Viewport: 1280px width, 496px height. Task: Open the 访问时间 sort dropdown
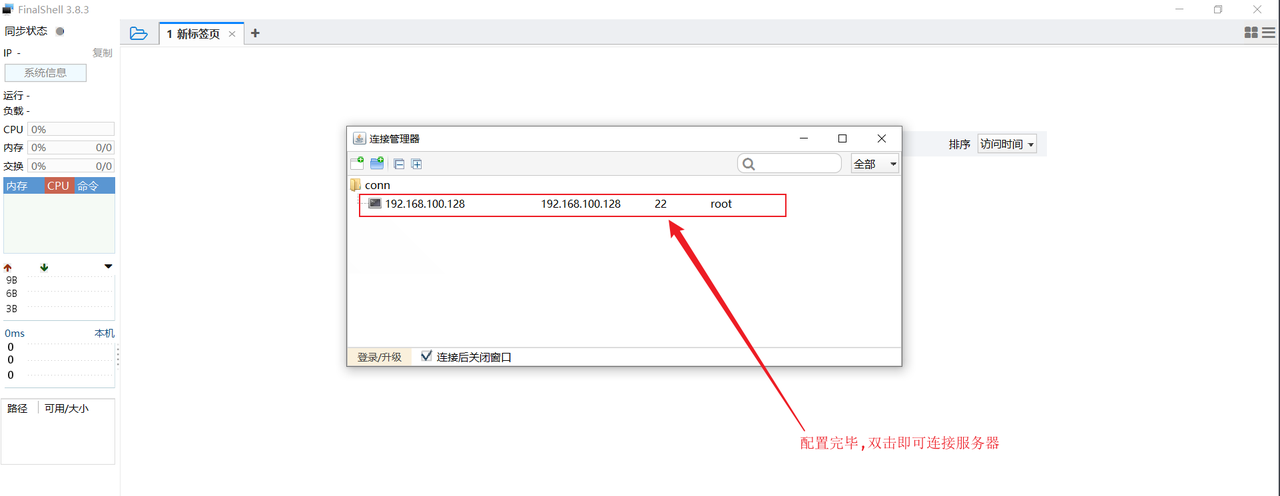tap(1007, 144)
